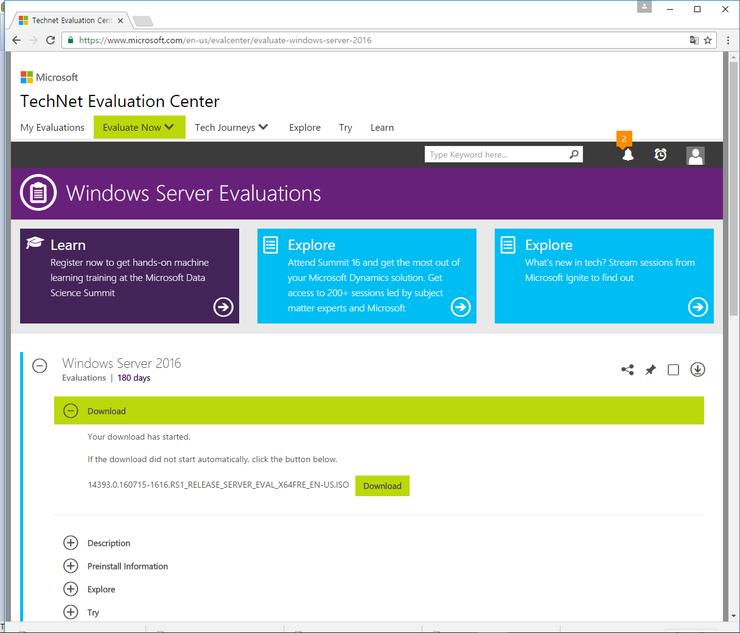Click the browser address bar URL
The width and height of the screenshot is (740, 633).
225,40
